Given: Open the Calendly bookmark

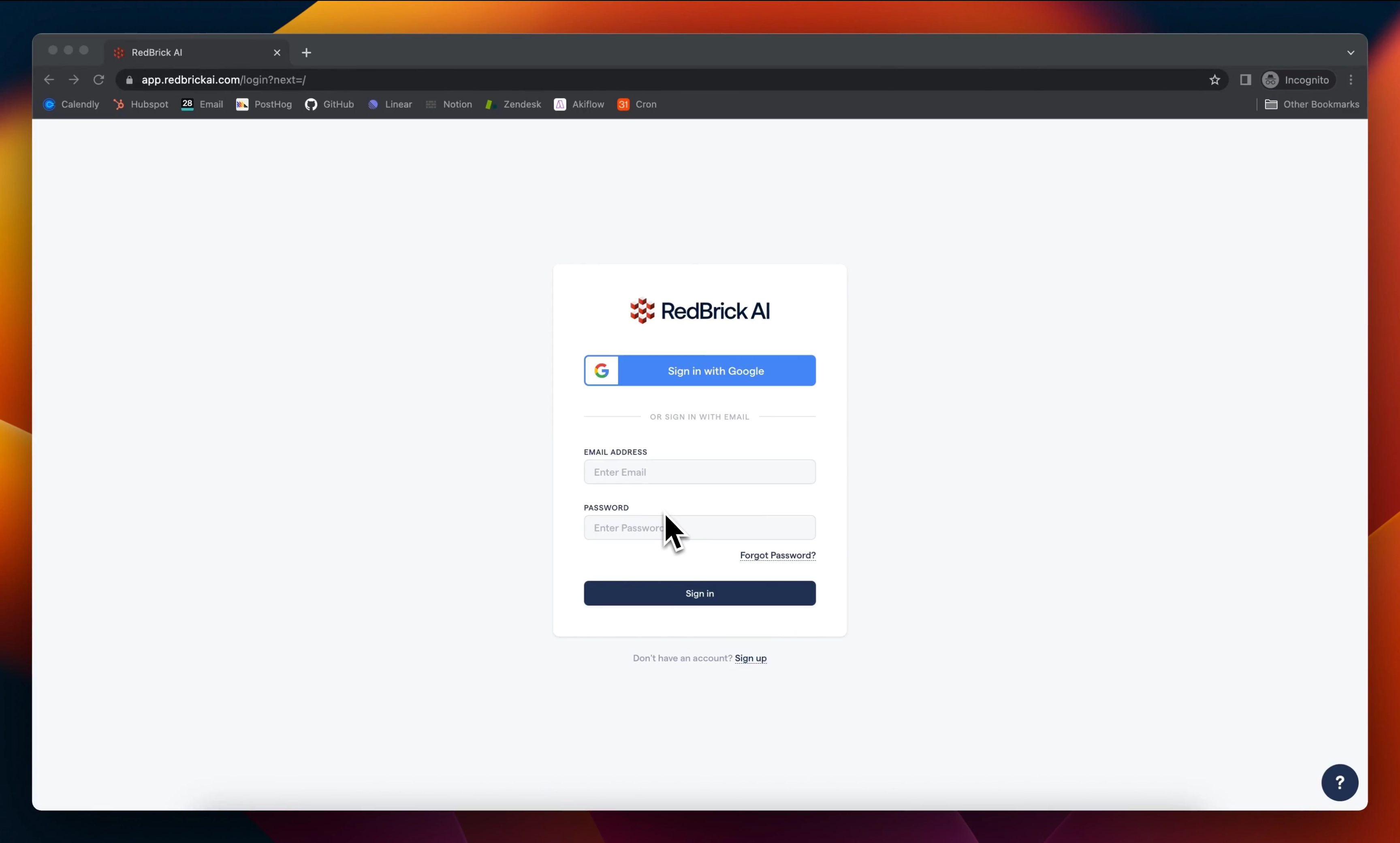Looking at the screenshot, I should coord(71,104).
